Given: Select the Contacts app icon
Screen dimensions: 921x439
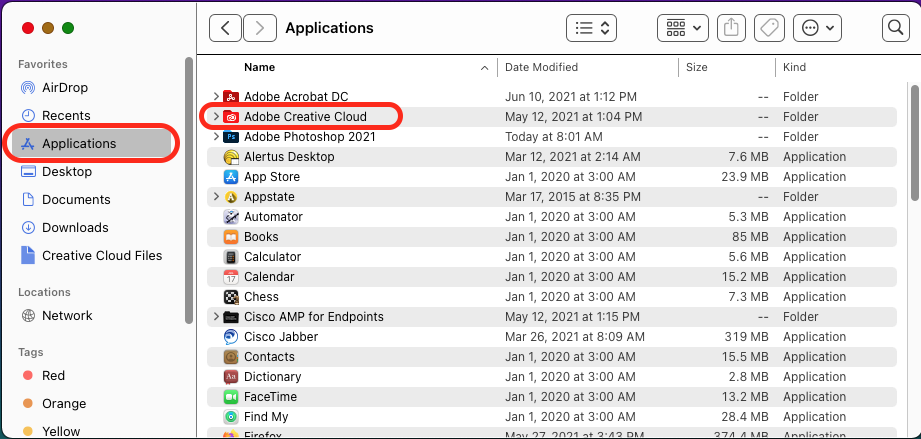Looking at the screenshot, I should click(231, 357).
